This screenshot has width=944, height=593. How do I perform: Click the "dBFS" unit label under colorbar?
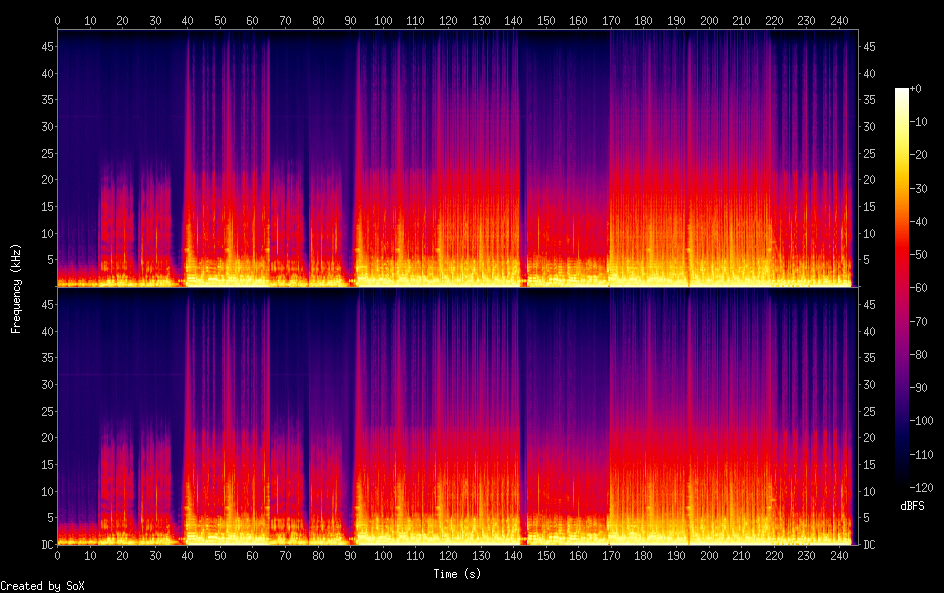[x=912, y=506]
